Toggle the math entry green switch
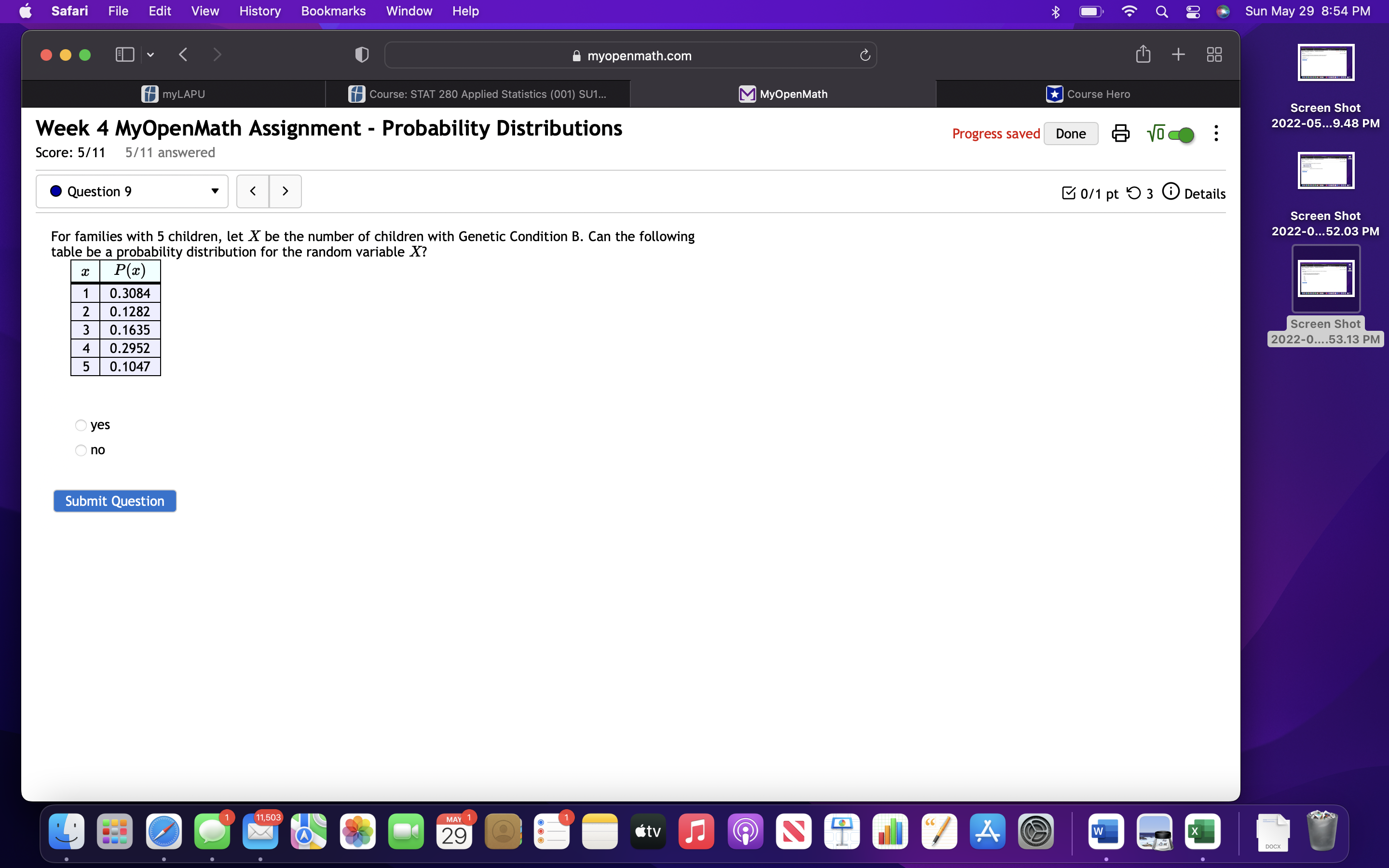The height and width of the screenshot is (868, 1389). pyautogui.click(x=1181, y=135)
